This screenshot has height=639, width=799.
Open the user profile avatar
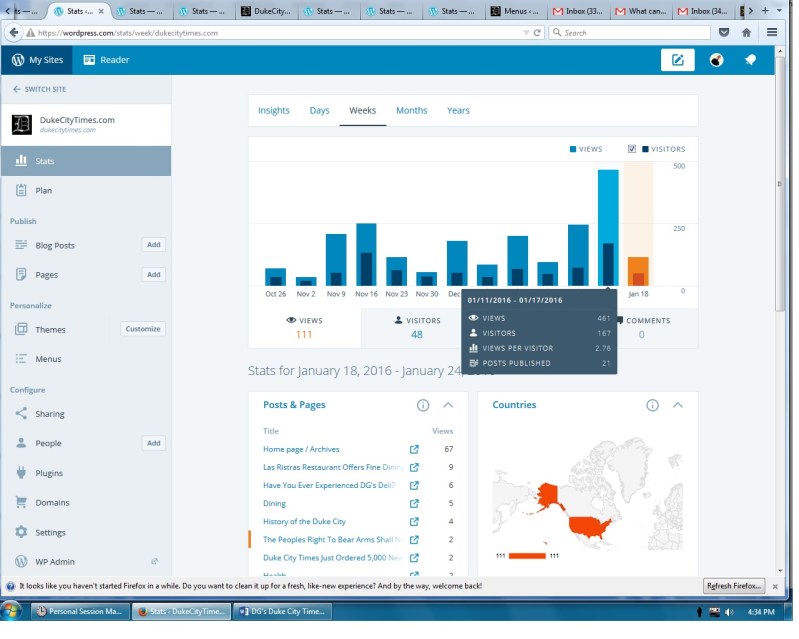pos(716,60)
